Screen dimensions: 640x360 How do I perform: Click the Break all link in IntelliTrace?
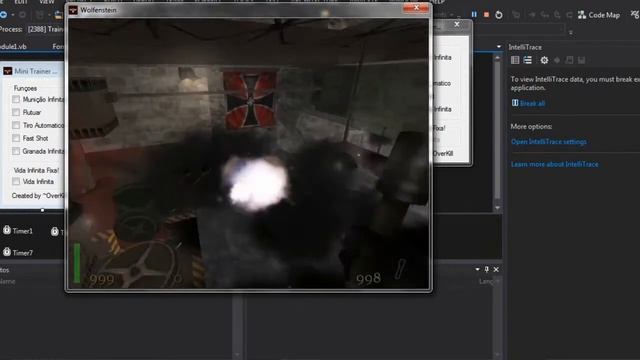pyautogui.click(x=532, y=103)
